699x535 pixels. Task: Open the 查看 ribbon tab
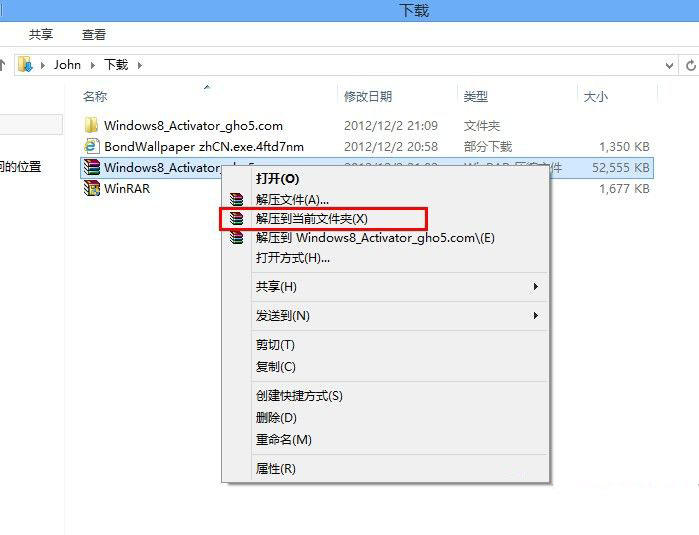pos(94,34)
